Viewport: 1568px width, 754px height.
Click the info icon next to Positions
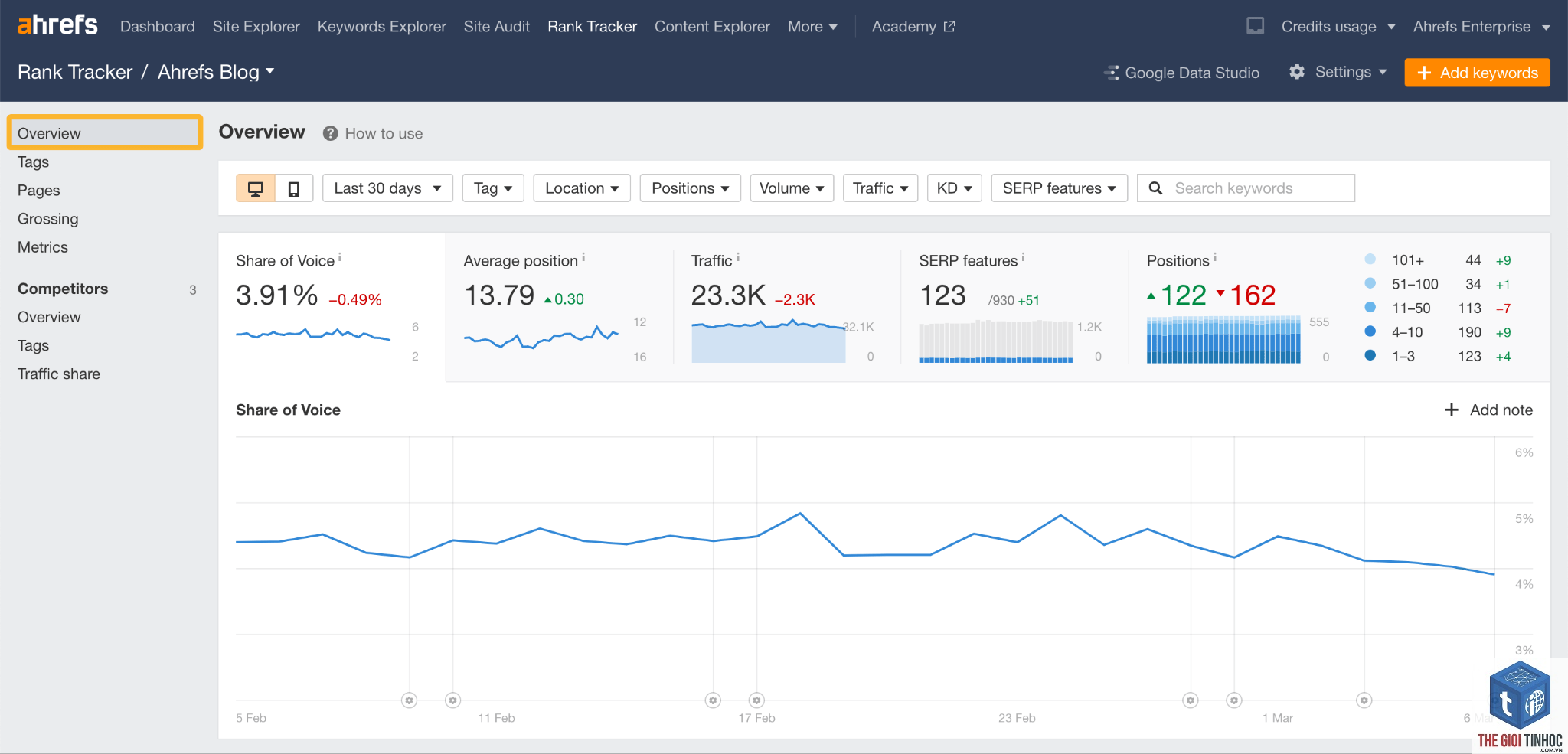click(1215, 258)
